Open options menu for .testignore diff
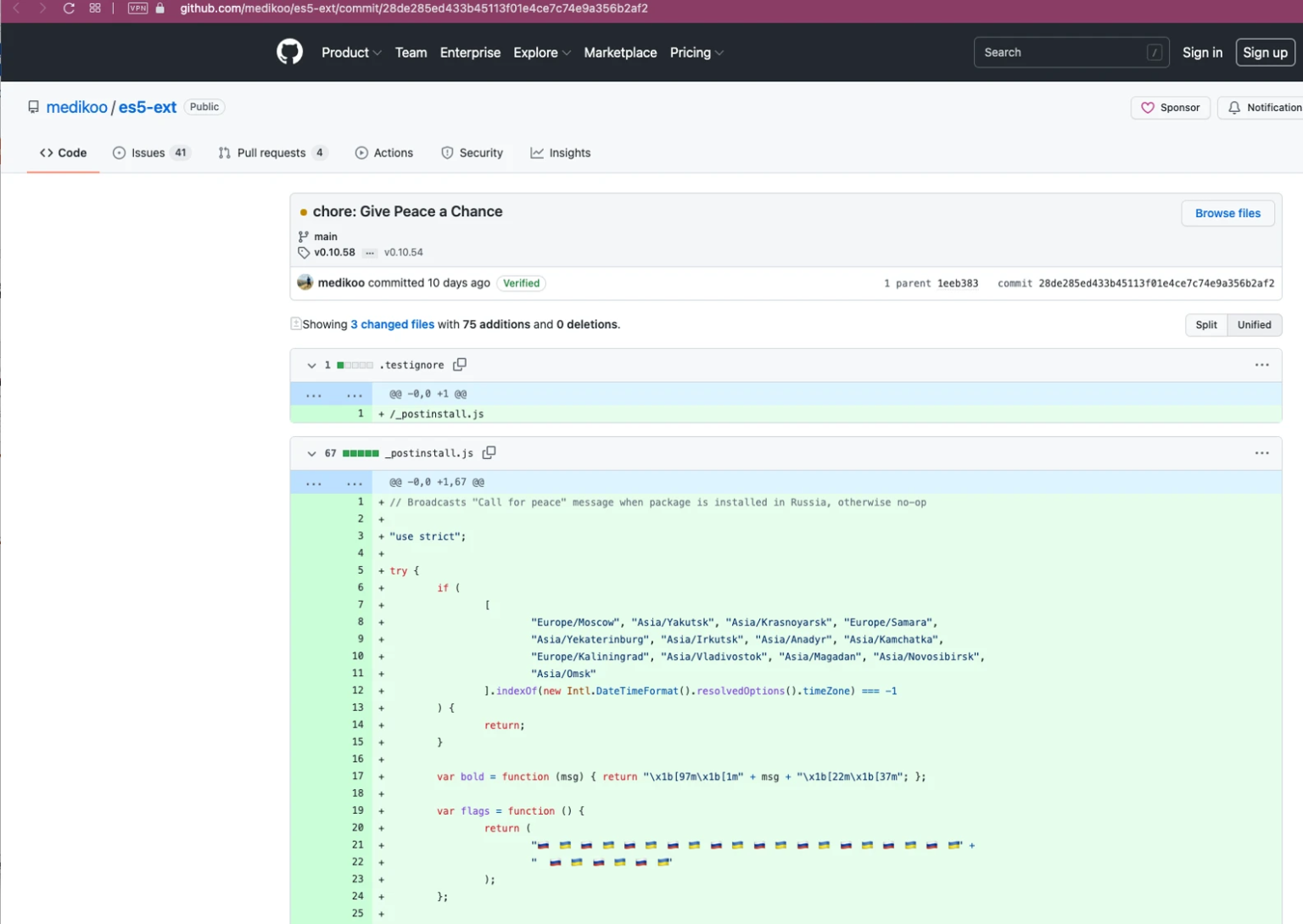Screen dimensions: 1303x924 coord(1261,365)
